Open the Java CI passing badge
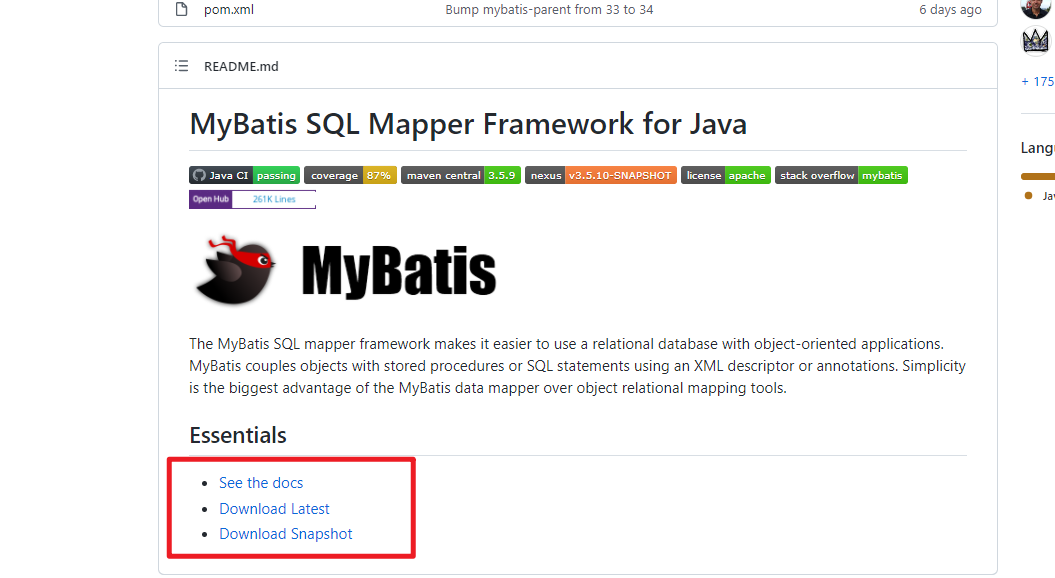The width and height of the screenshot is (1055, 578). [x=244, y=176]
